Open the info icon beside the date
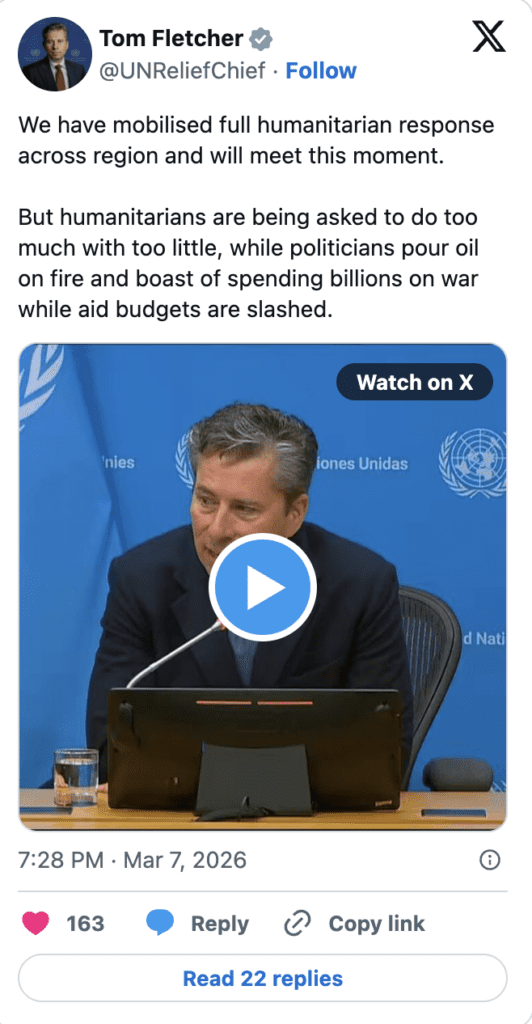Image resolution: width=532 pixels, height=1024 pixels. pos(490,860)
